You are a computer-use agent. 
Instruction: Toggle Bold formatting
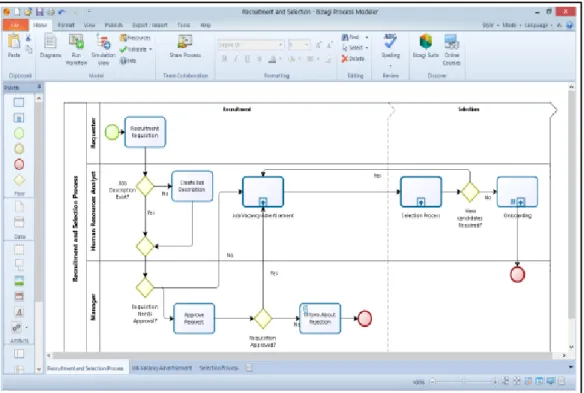pyautogui.click(x=225, y=59)
